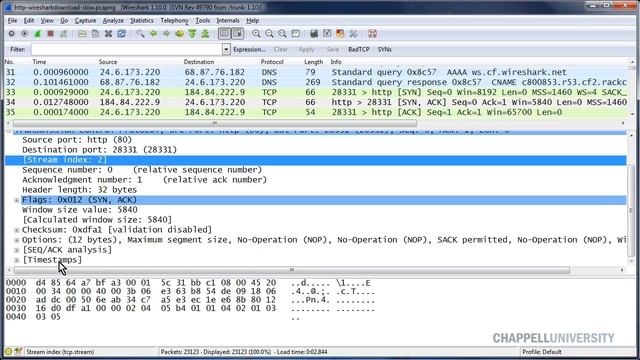Stop the running capture (red square)

pyautogui.click(x=50, y=34)
